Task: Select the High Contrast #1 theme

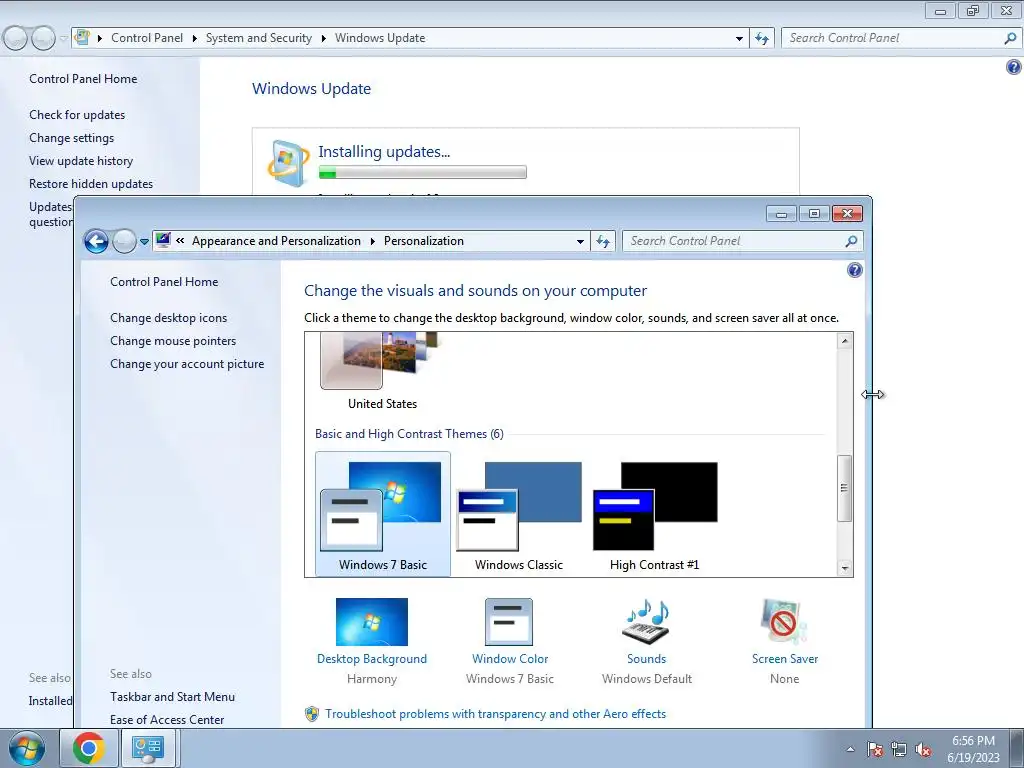Action: click(654, 514)
